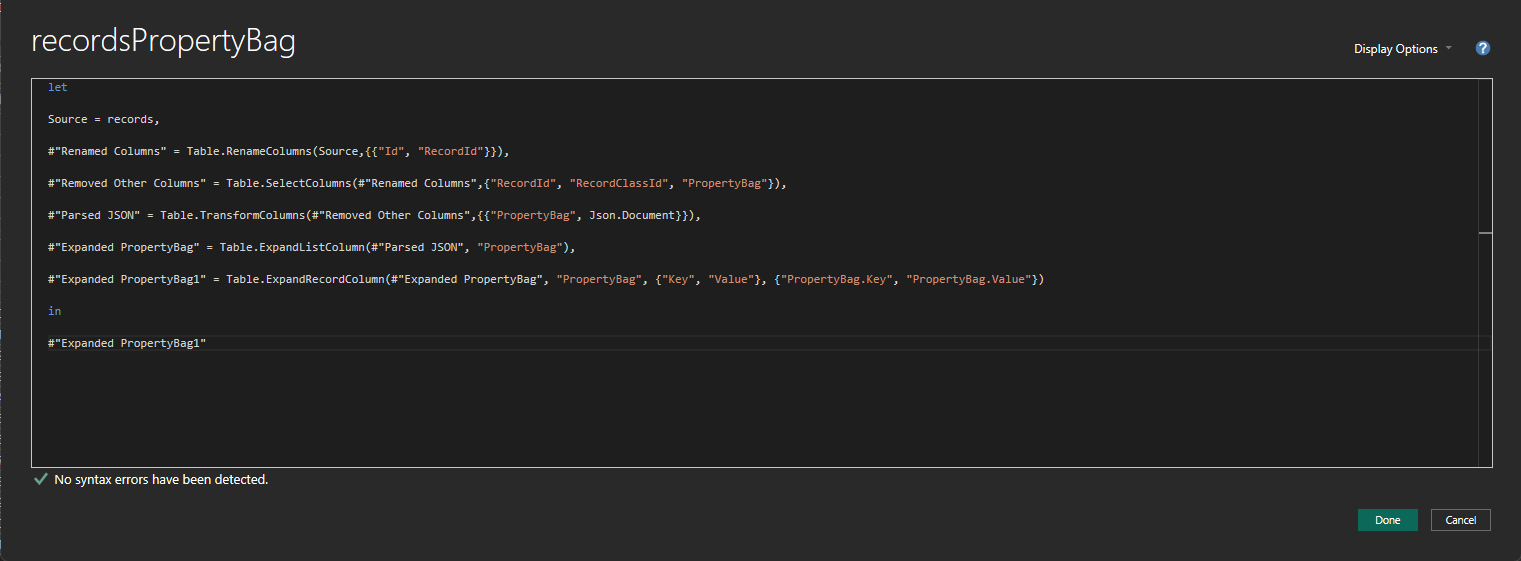The image size is (1521, 561).
Task: Click the Done button
Action: [1387, 520]
